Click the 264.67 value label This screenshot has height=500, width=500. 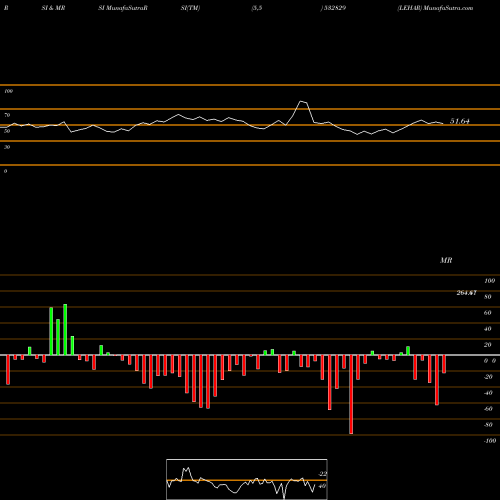pyautogui.click(x=466, y=293)
